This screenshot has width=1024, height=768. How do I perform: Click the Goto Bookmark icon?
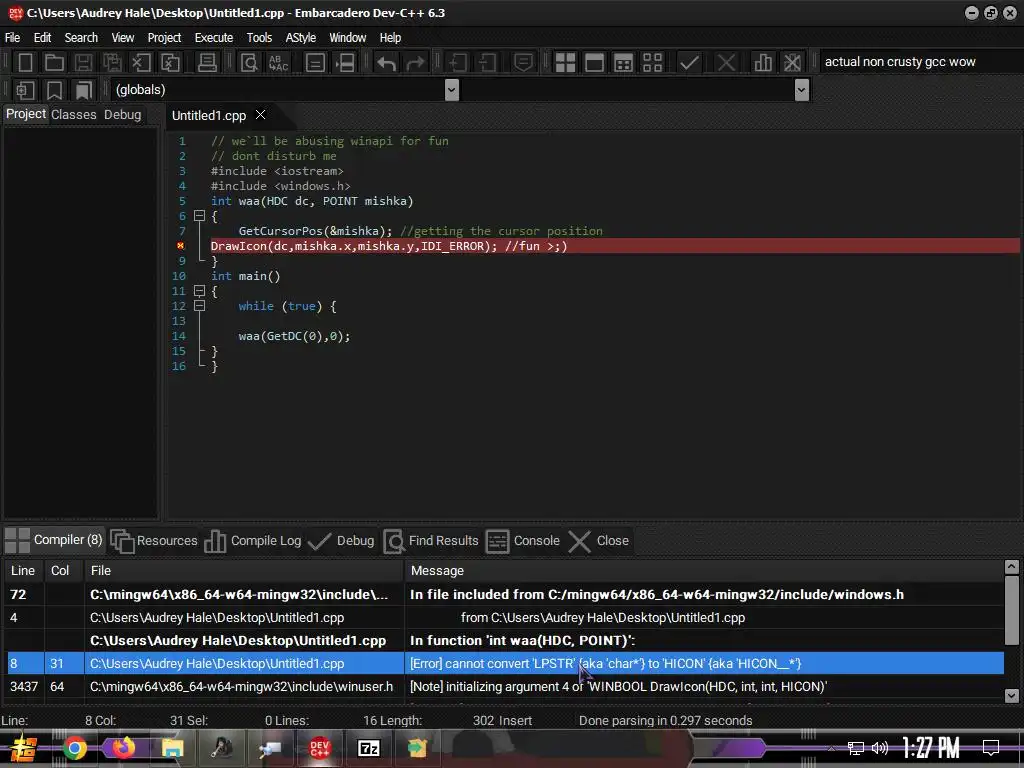tap(84, 90)
